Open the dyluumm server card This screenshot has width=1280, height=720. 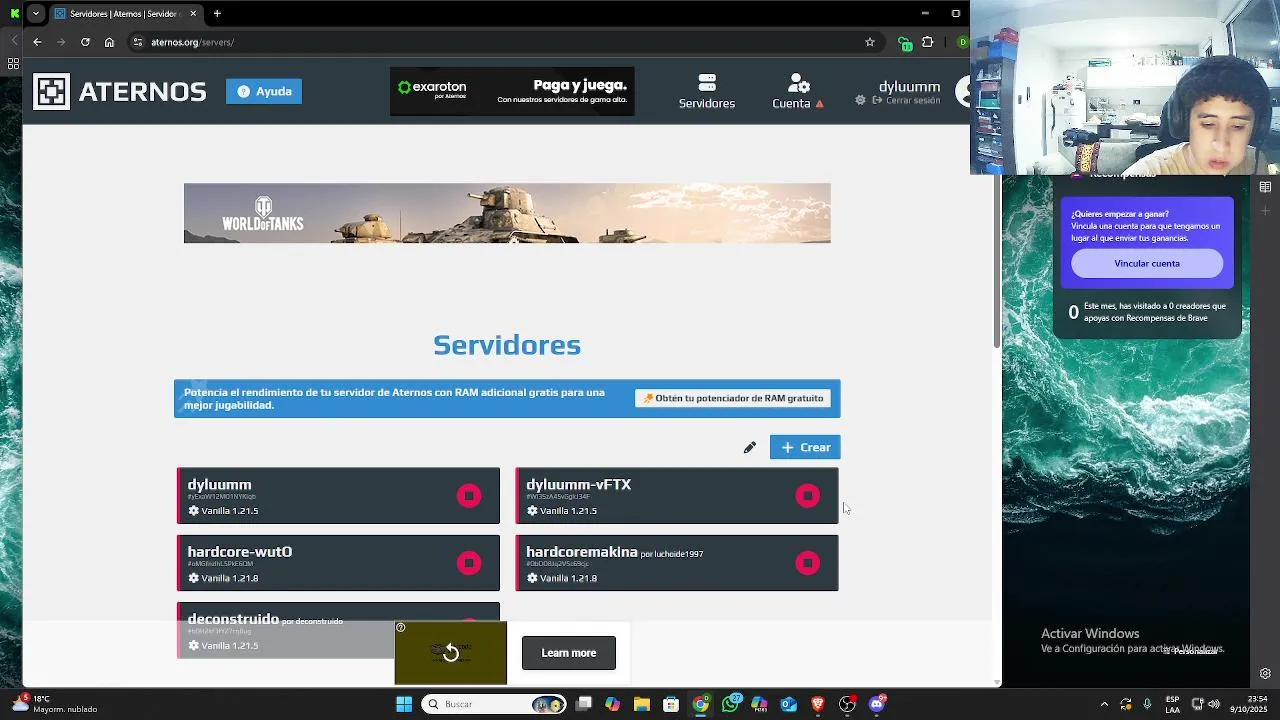[338, 496]
